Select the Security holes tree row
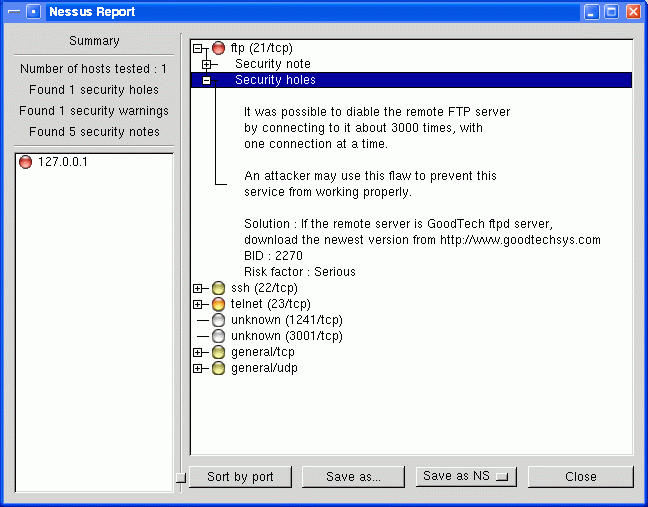The width and height of the screenshot is (648, 507). (275, 80)
